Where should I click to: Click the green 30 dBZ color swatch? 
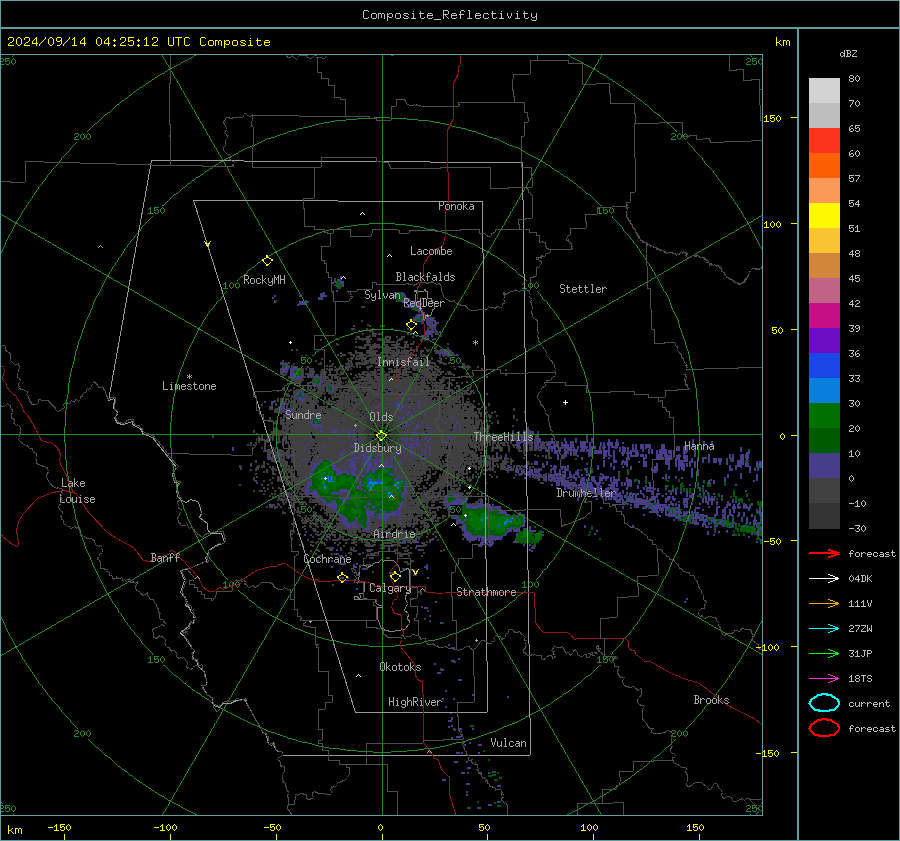pyautogui.click(x=824, y=416)
